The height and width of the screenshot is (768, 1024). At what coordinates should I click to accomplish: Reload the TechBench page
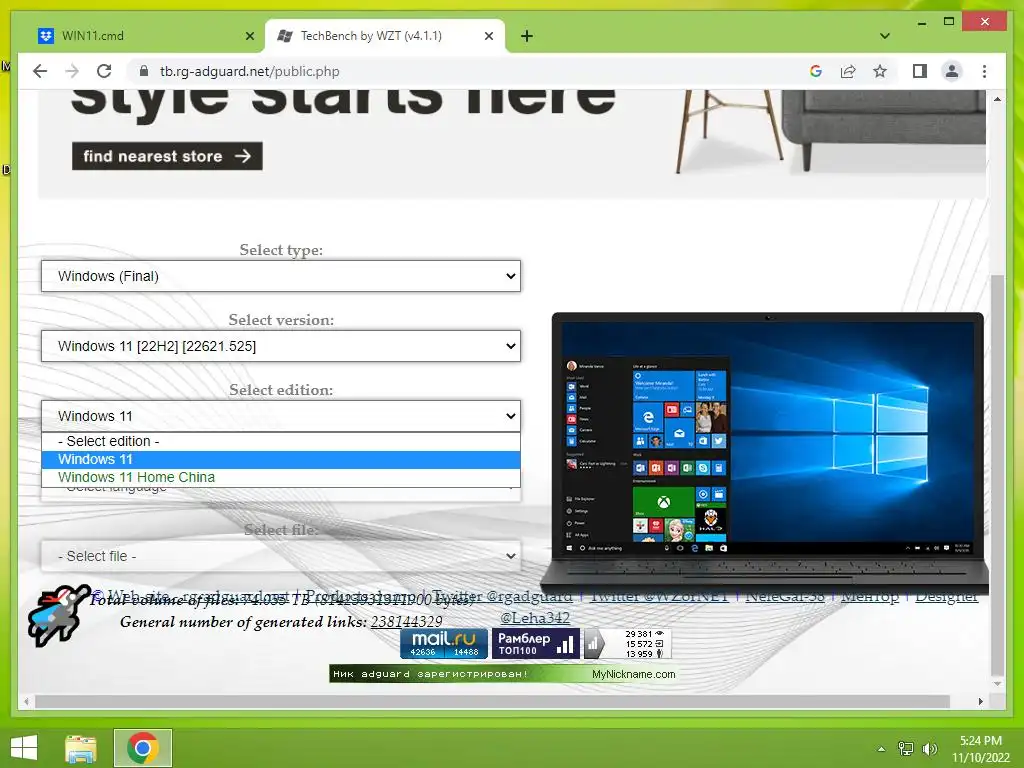[x=104, y=71]
